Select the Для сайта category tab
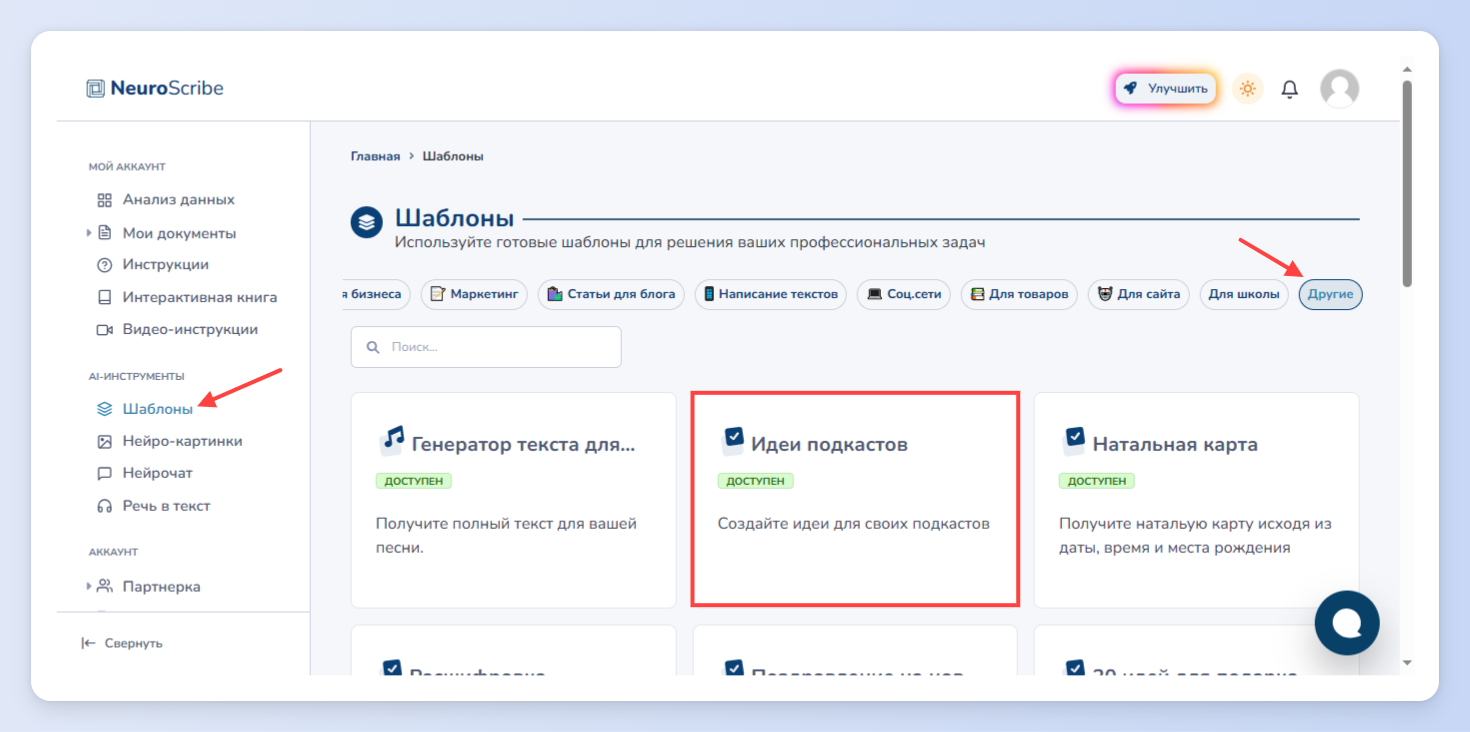Viewport: 1470px width, 732px height. [x=1138, y=294]
